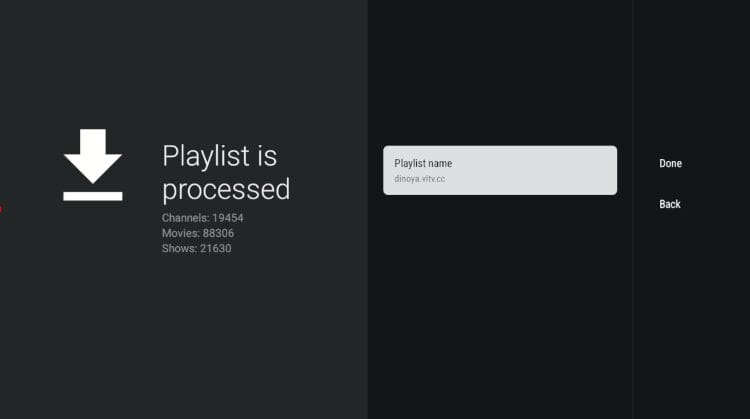750x419 pixels.
Task: Click the "Channels" label word
Action: (x=183, y=218)
